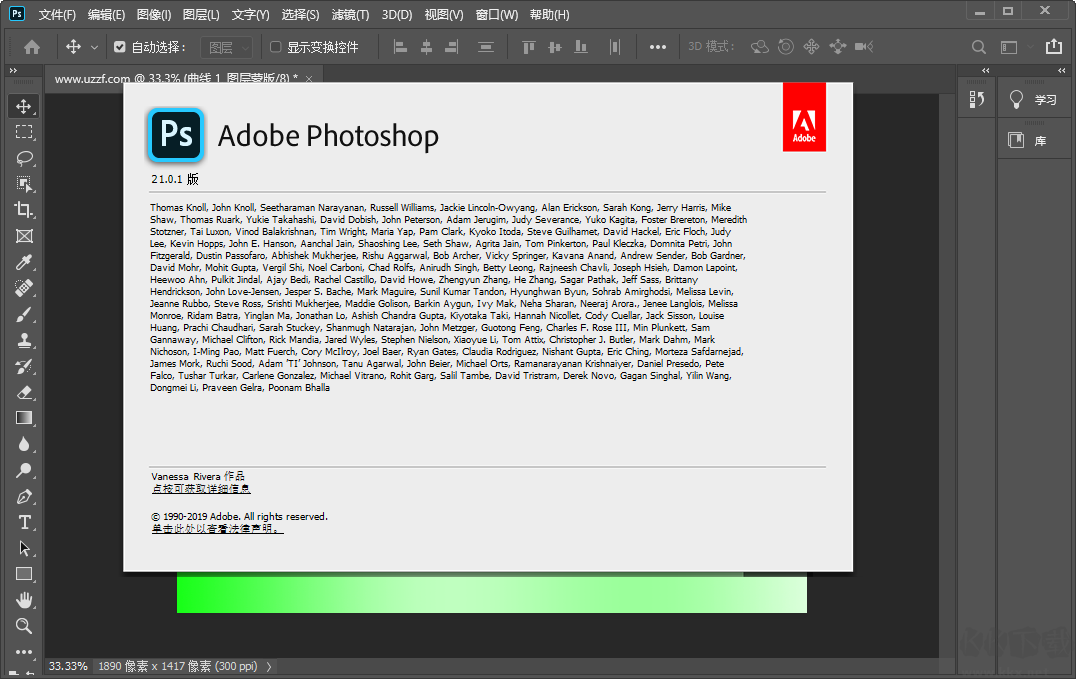Viewport: 1076px width, 679px height.
Task: Select the Lasso tool
Action: (24, 158)
